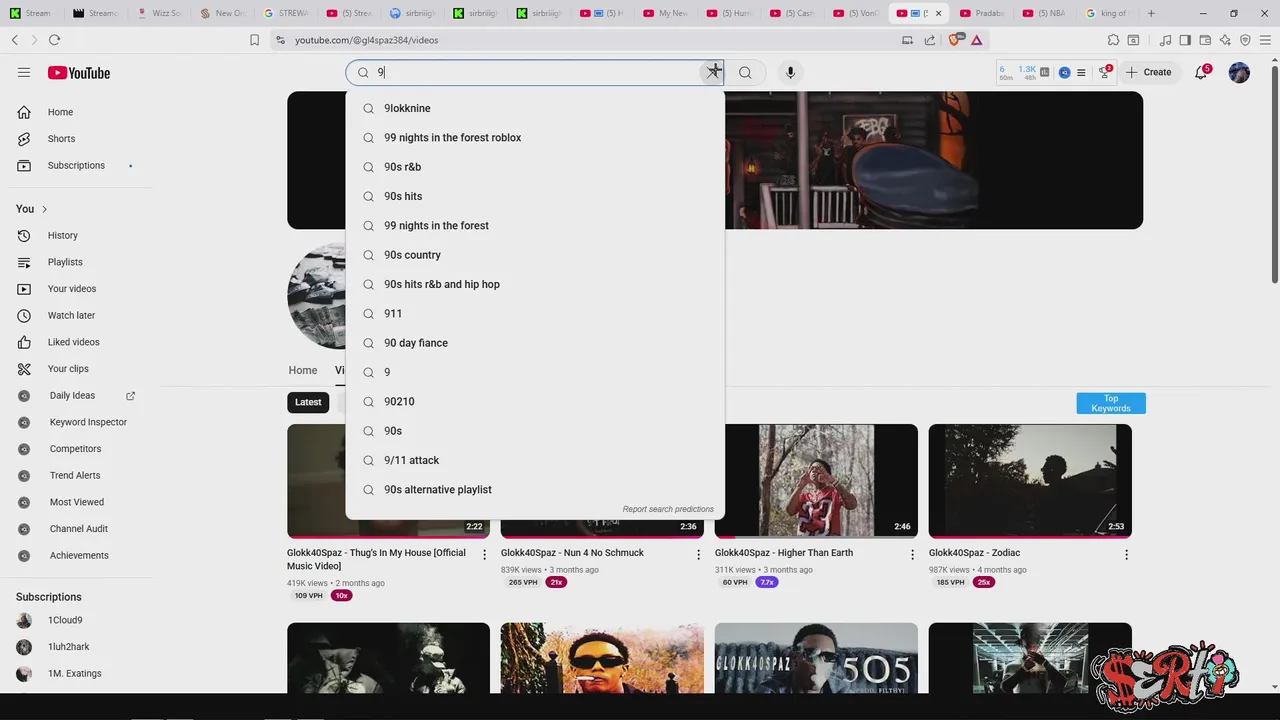Screen dimensions: 1280x720
Task: Select the Latest filter chip
Action: point(308,402)
